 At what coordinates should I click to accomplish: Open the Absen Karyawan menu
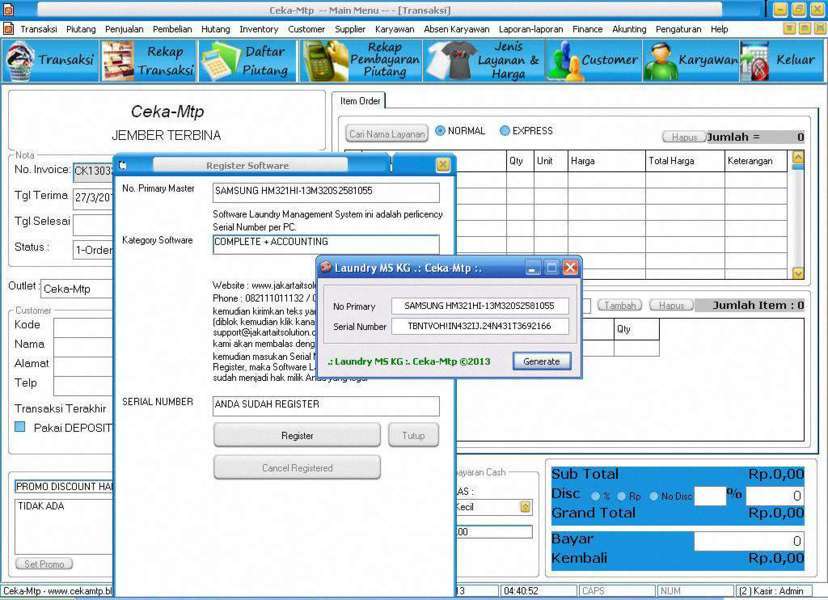click(456, 29)
